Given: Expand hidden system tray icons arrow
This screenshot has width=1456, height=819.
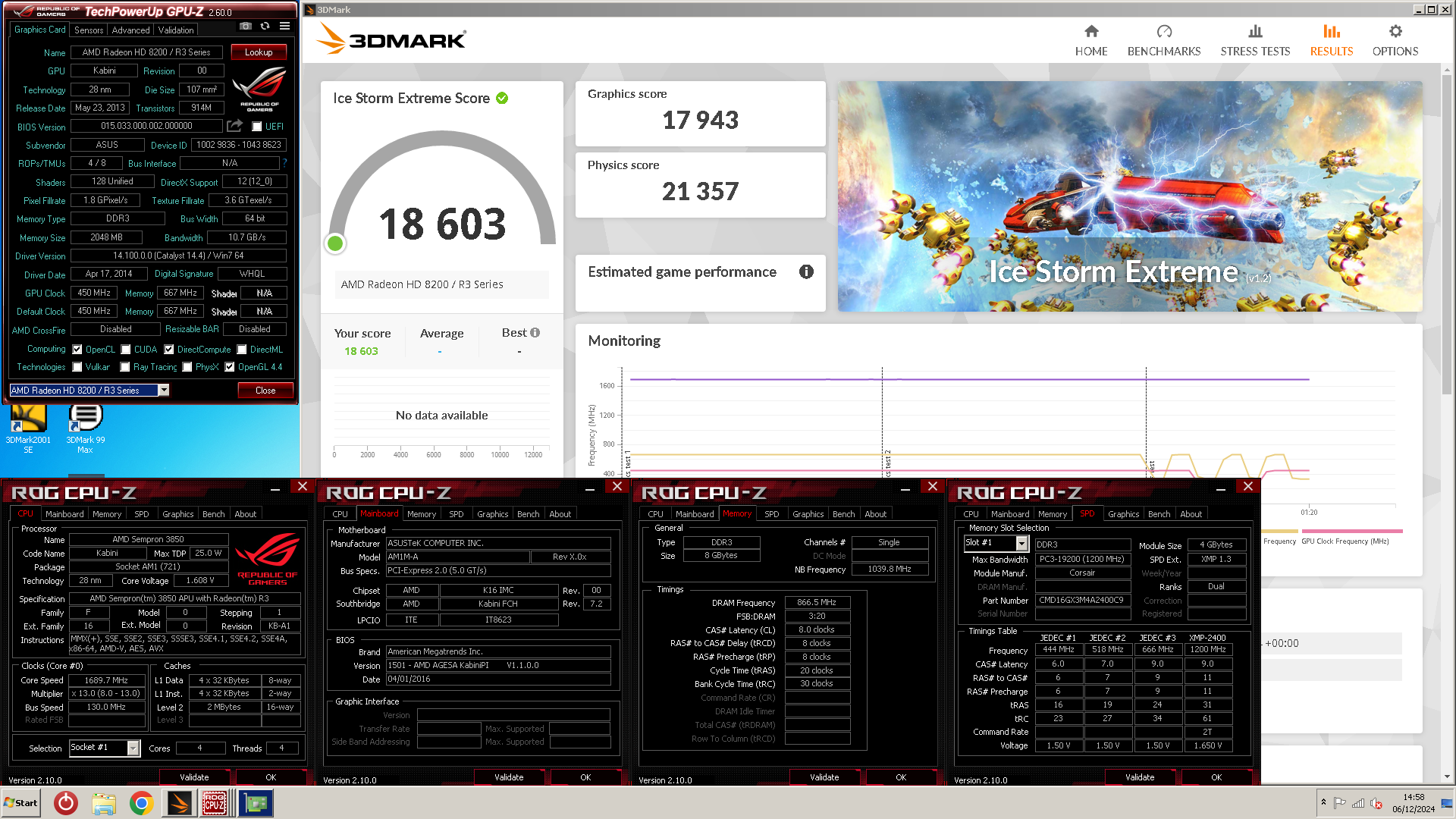Looking at the screenshot, I should coord(1323,802).
